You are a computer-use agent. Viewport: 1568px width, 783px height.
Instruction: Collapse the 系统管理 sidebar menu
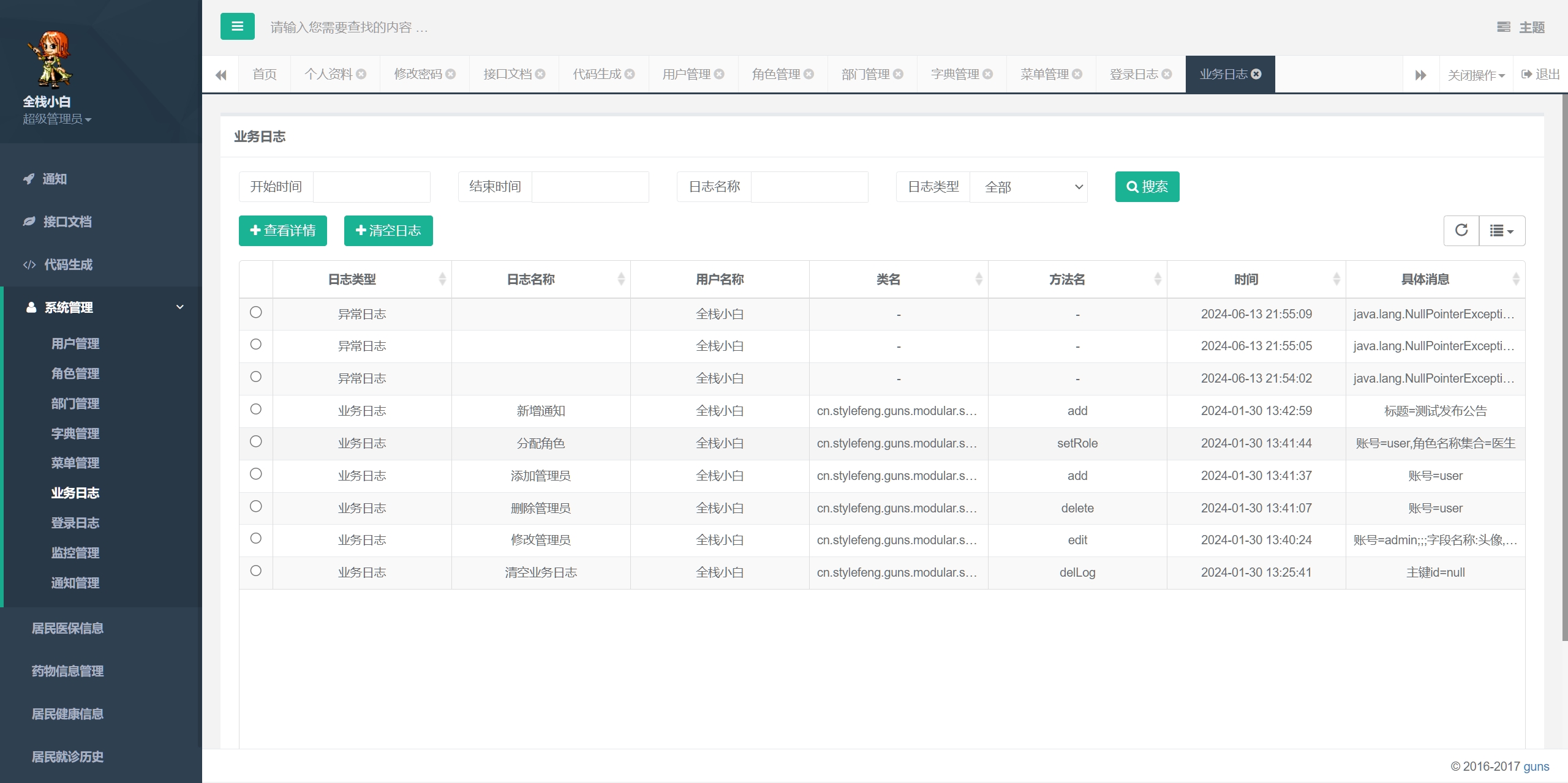tap(101, 307)
